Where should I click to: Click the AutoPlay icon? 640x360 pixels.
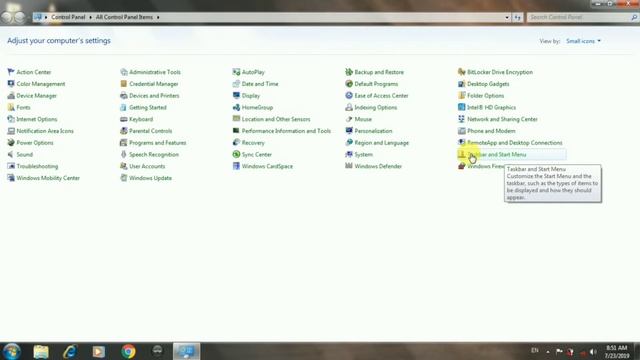click(x=236, y=72)
